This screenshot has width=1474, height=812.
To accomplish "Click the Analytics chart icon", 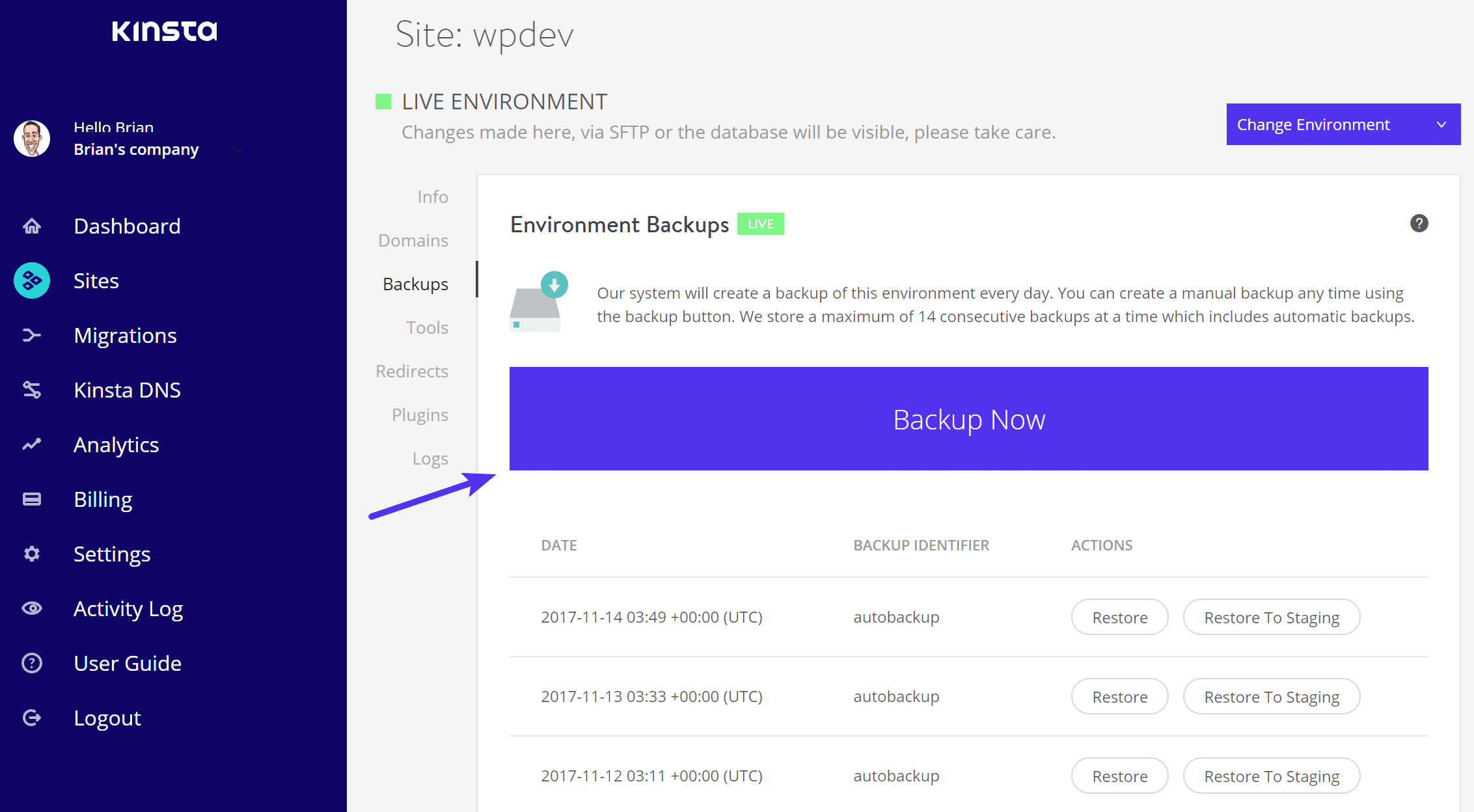I will tap(32, 444).
